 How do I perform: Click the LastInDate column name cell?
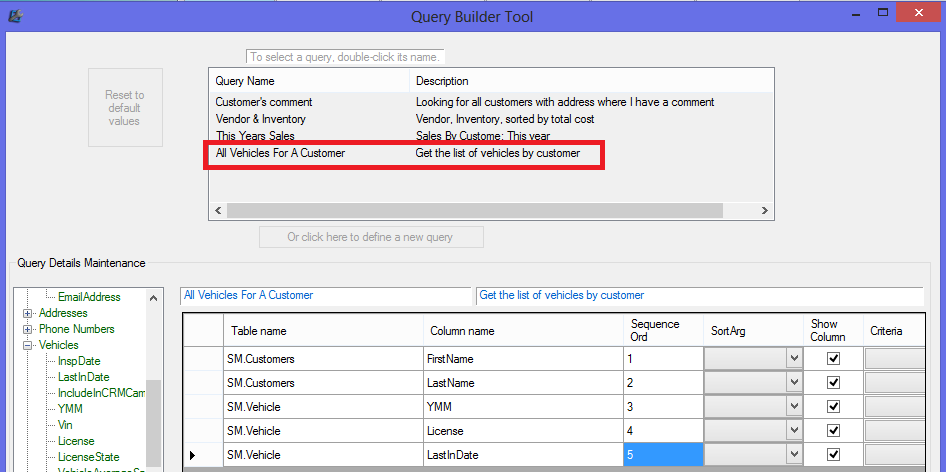click(523, 455)
